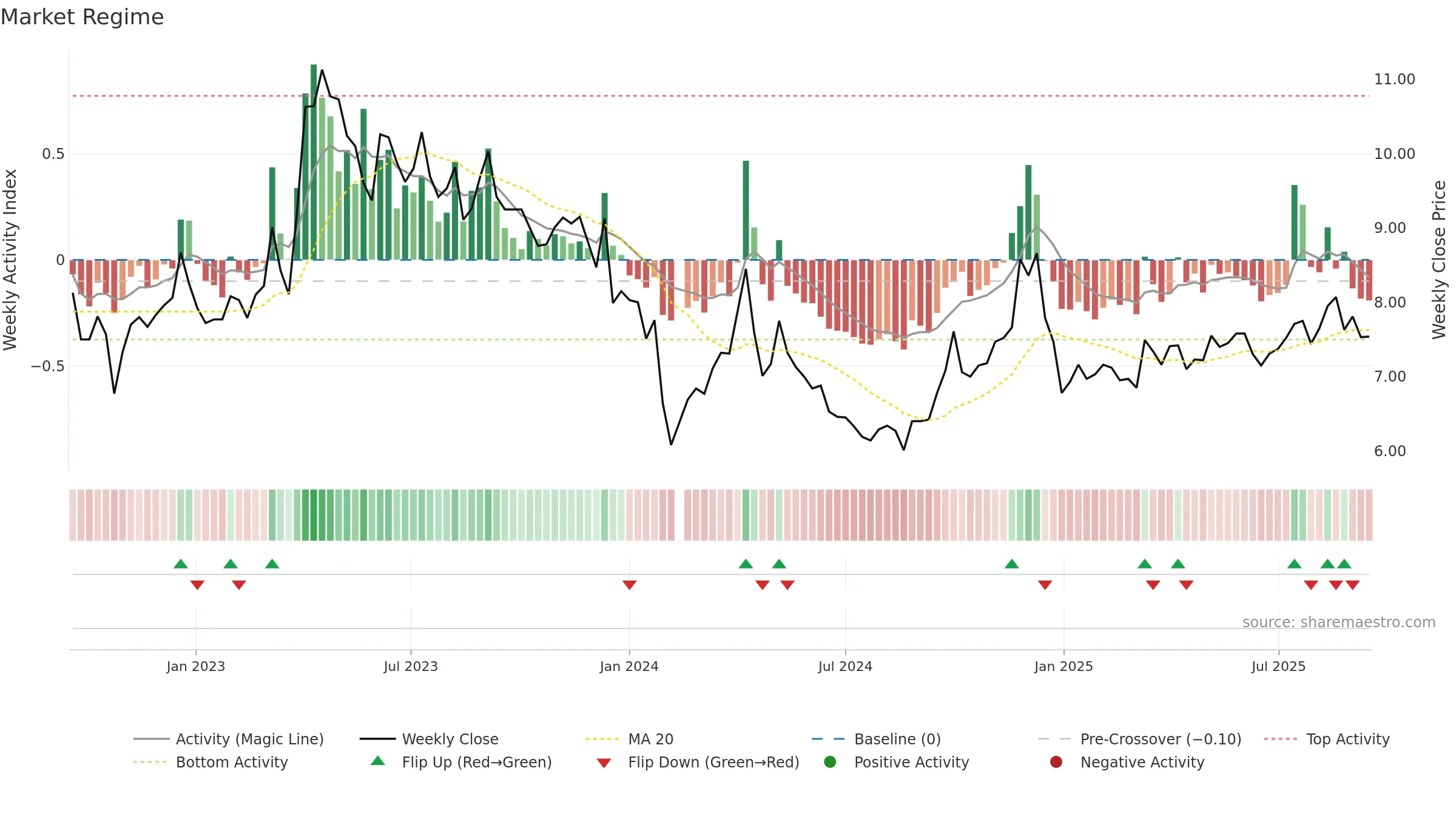Click the Positive Activity green circle icon

pyautogui.click(x=830, y=762)
